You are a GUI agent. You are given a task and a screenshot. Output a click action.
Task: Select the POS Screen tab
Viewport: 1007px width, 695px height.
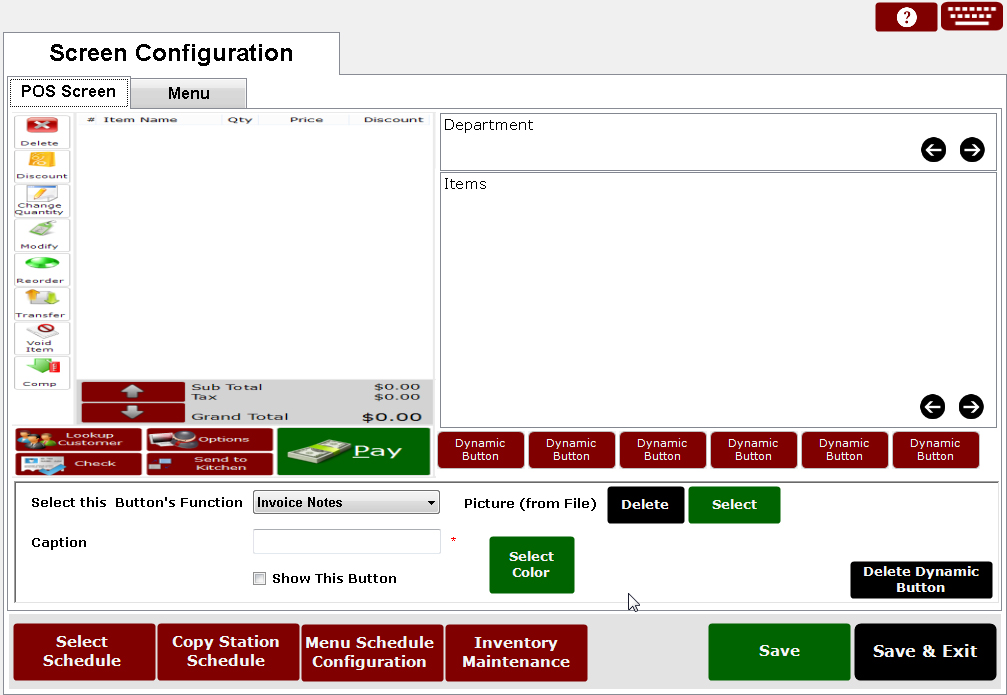[x=68, y=92]
